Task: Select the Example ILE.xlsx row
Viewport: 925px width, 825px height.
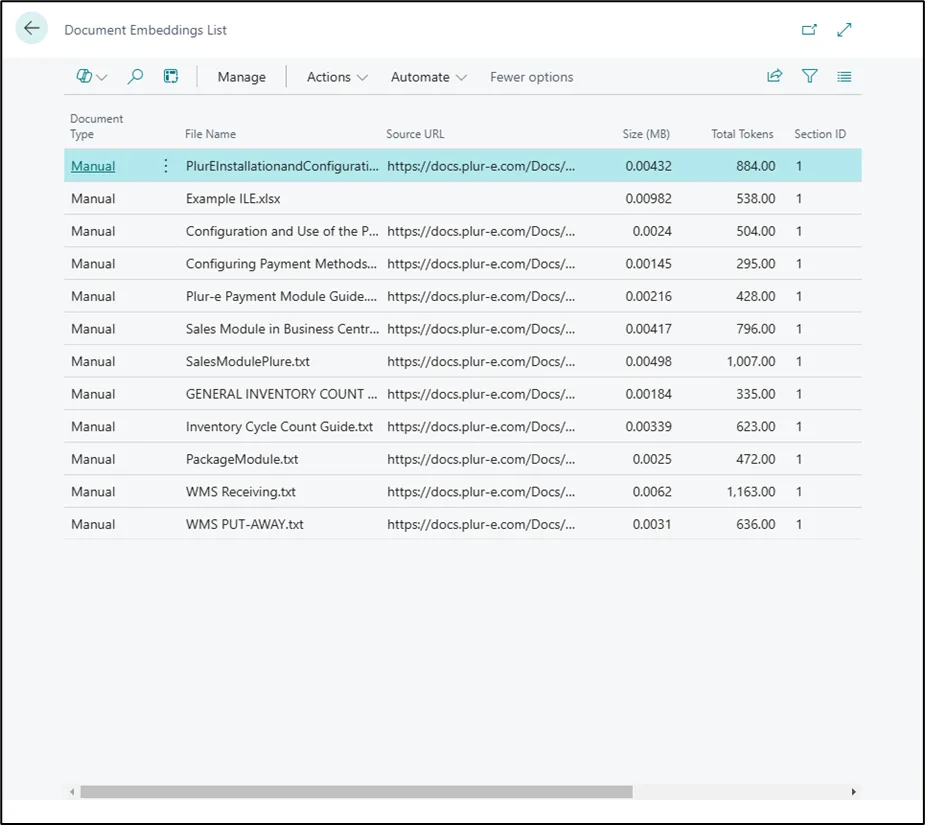Action: [462, 198]
